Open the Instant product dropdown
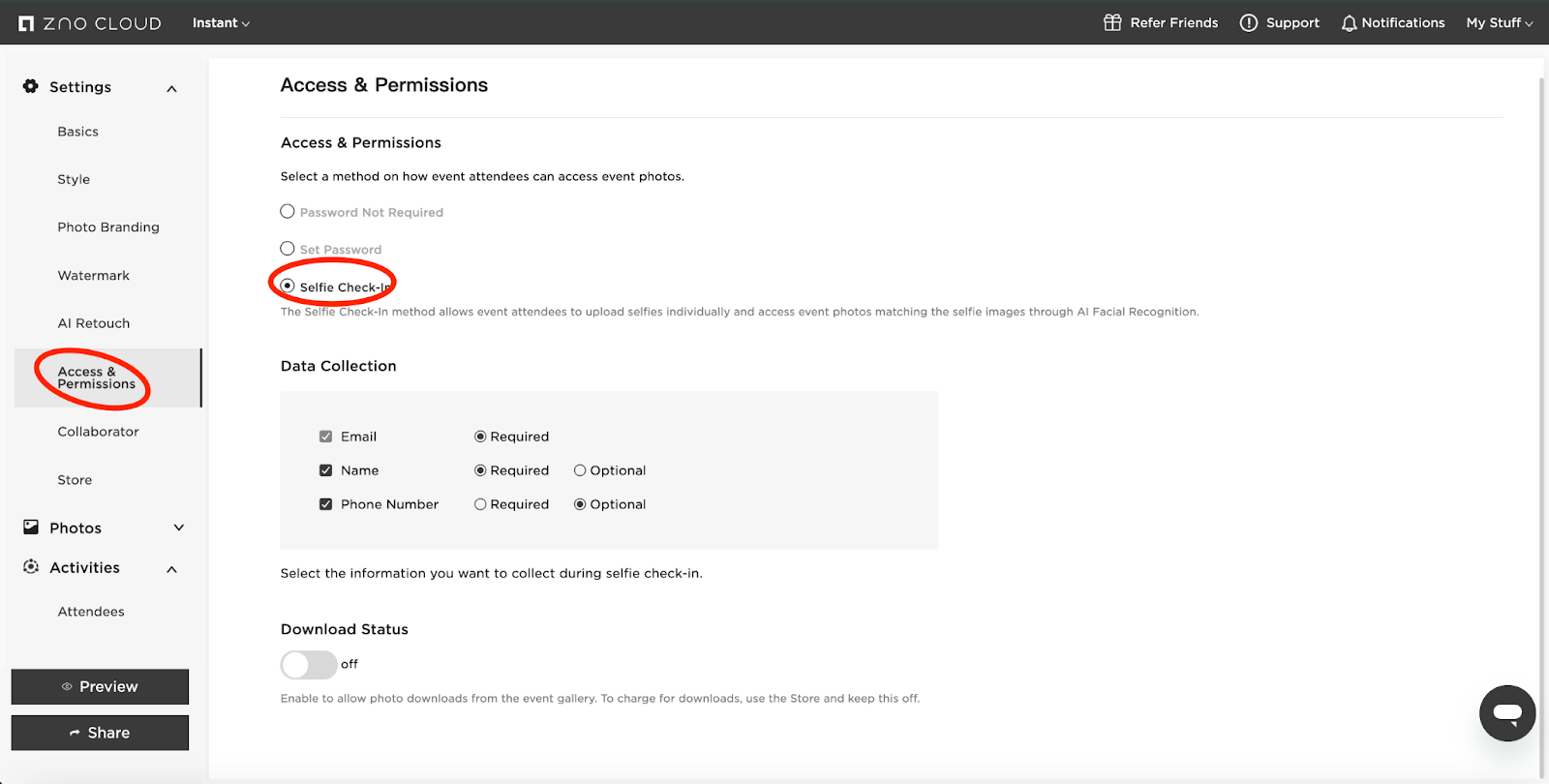This screenshot has height=784, width=1549. point(221,23)
